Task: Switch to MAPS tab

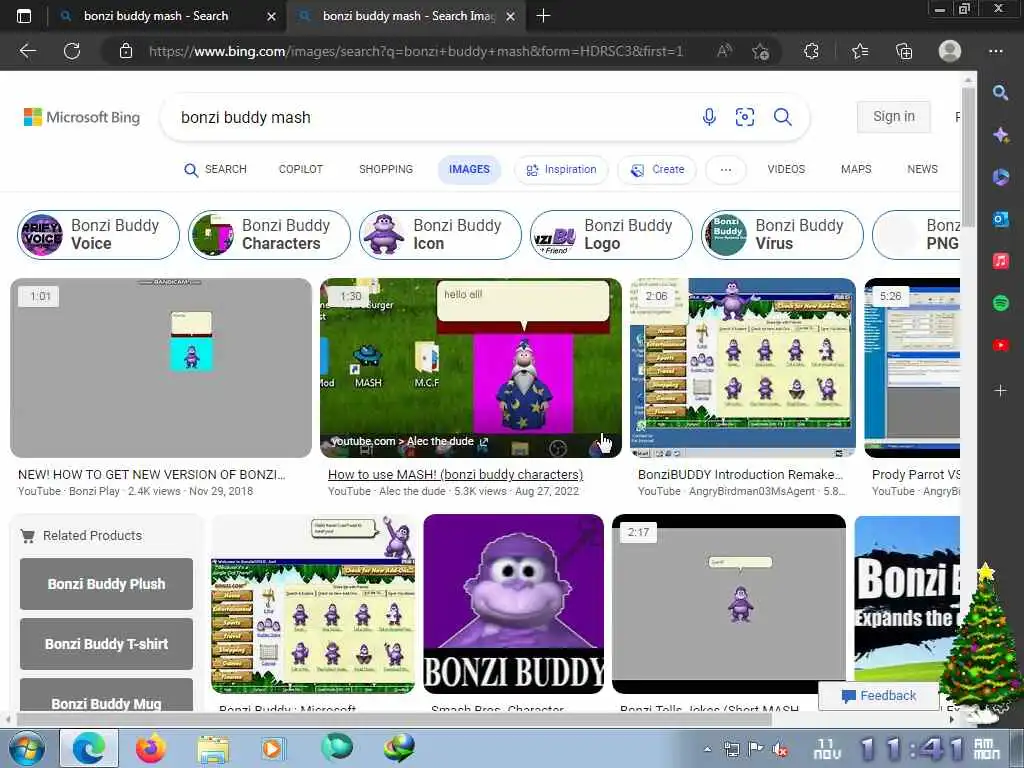Action: (x=856, y=169)
